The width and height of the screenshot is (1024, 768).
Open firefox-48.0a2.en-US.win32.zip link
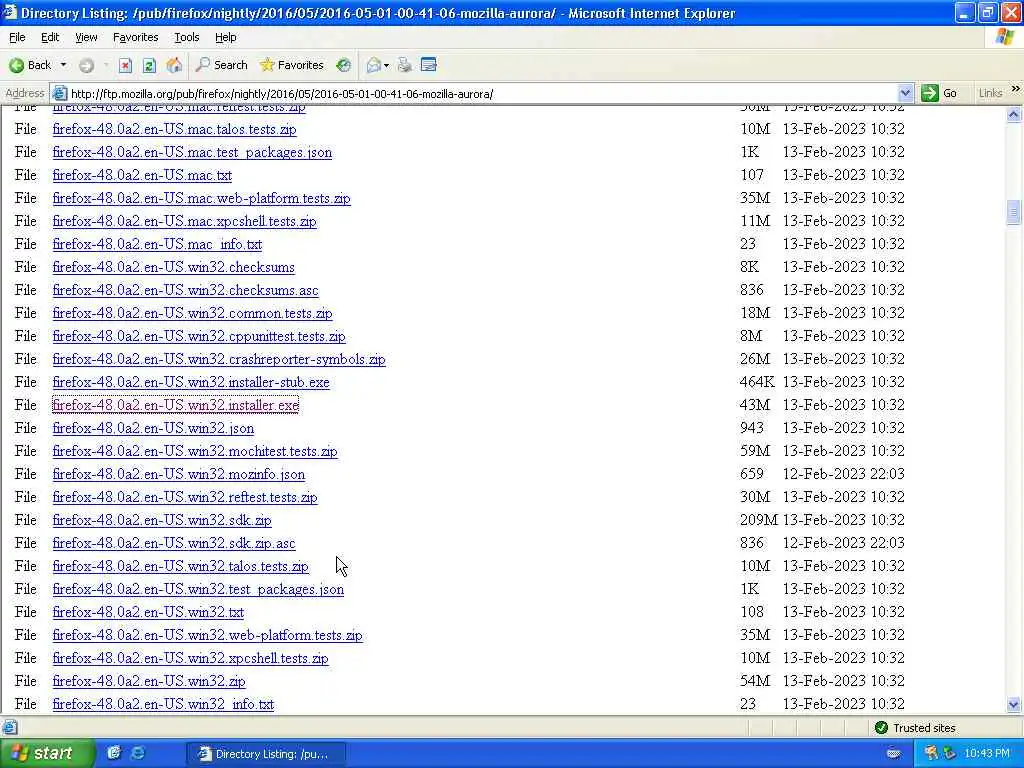click(149, 681)
